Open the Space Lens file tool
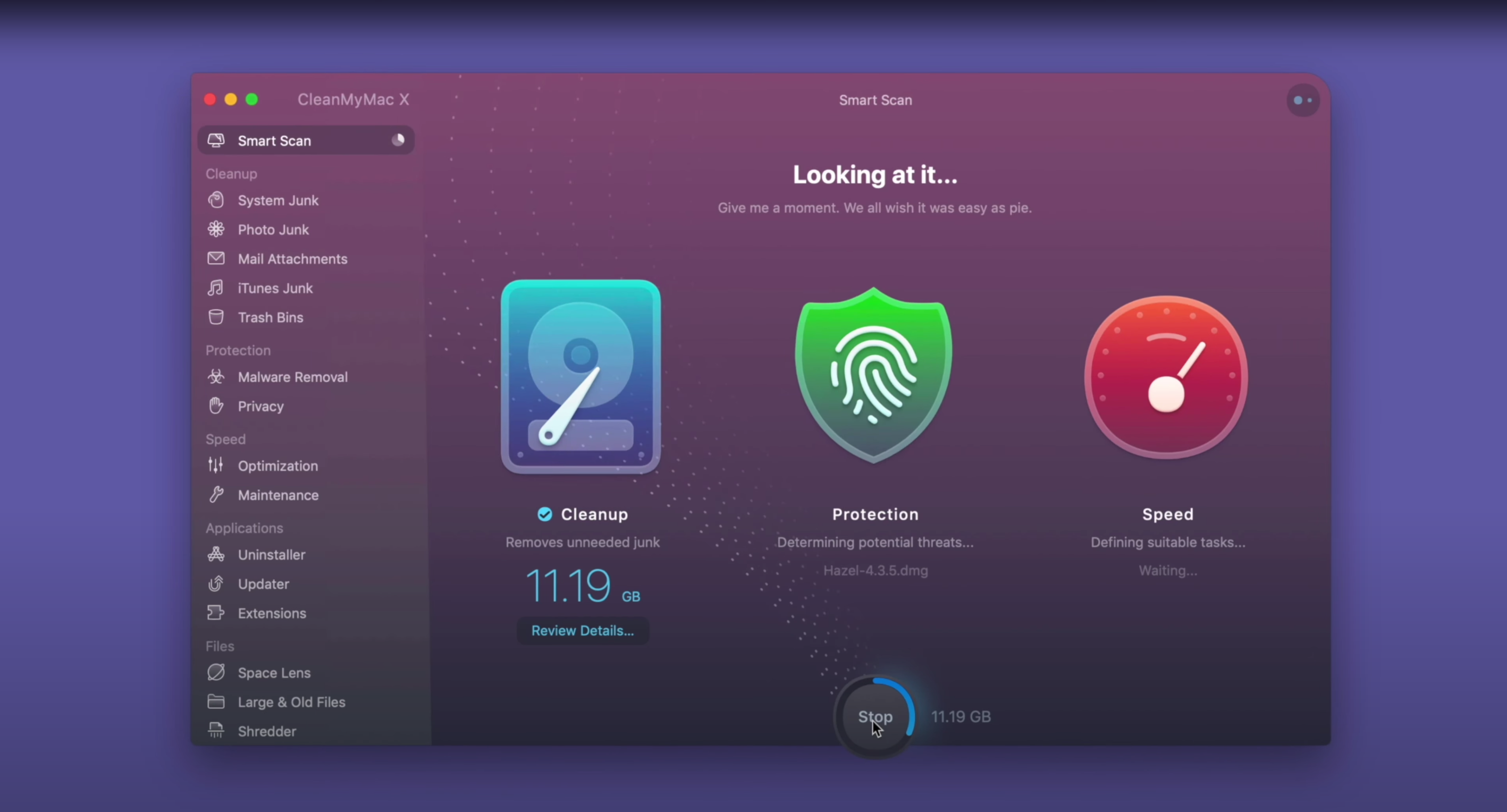 click(x=274, y=672)
